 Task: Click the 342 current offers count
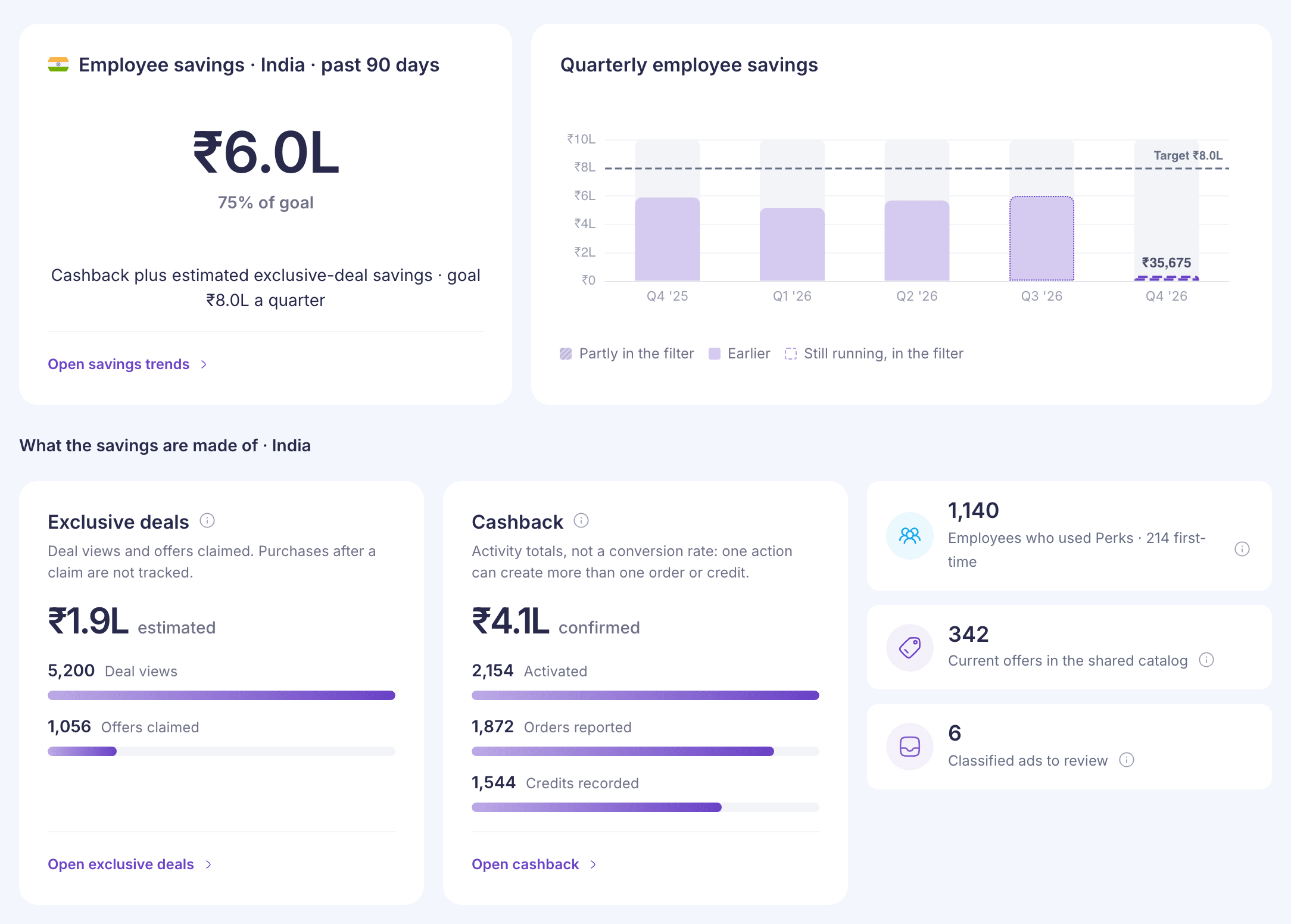click(x=969, y=634)
